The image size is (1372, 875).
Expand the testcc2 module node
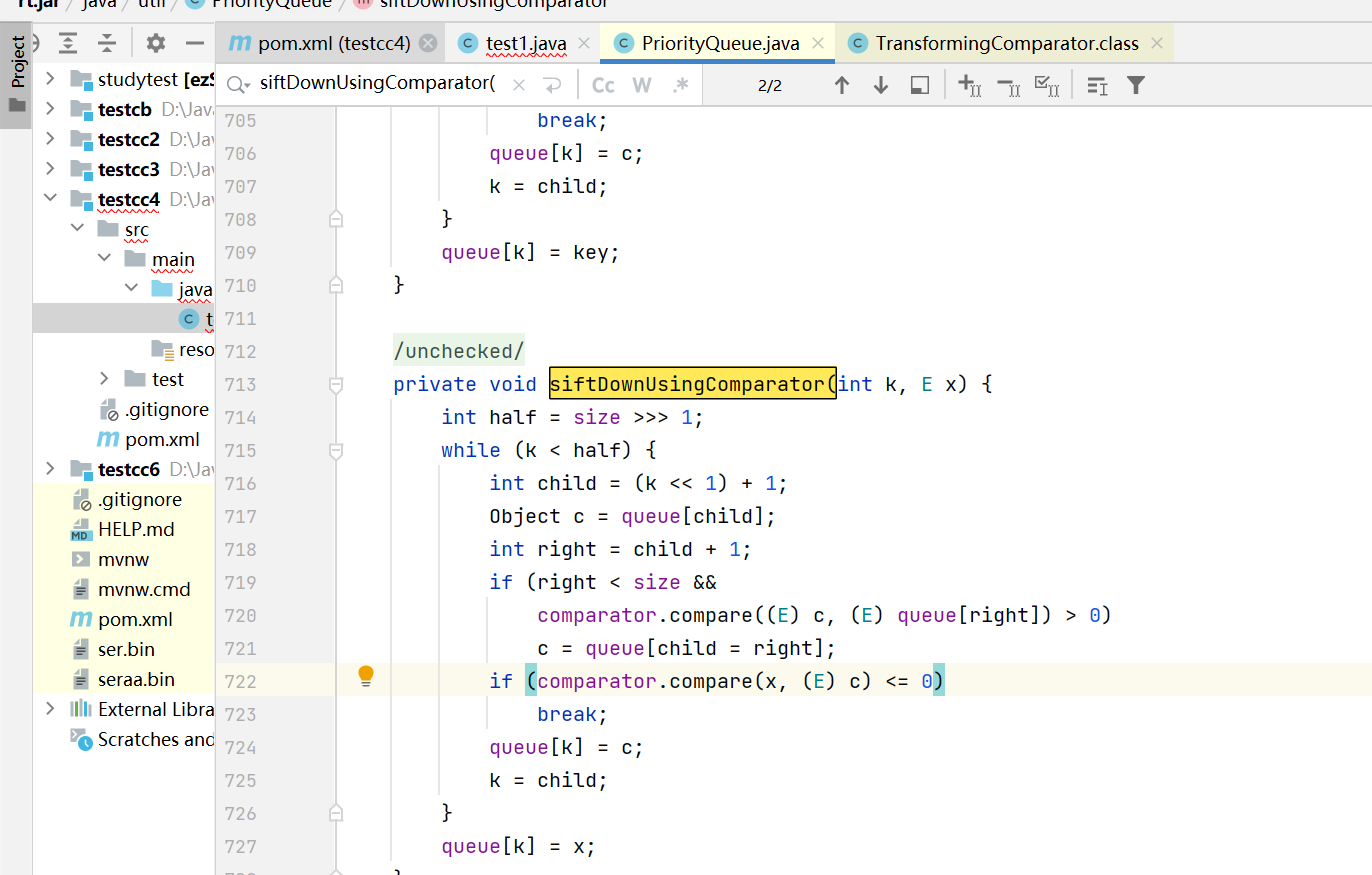[51, 139]
